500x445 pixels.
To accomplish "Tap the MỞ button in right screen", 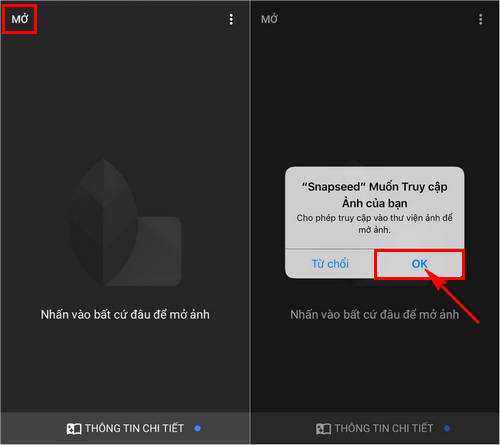I will point(269,19).
